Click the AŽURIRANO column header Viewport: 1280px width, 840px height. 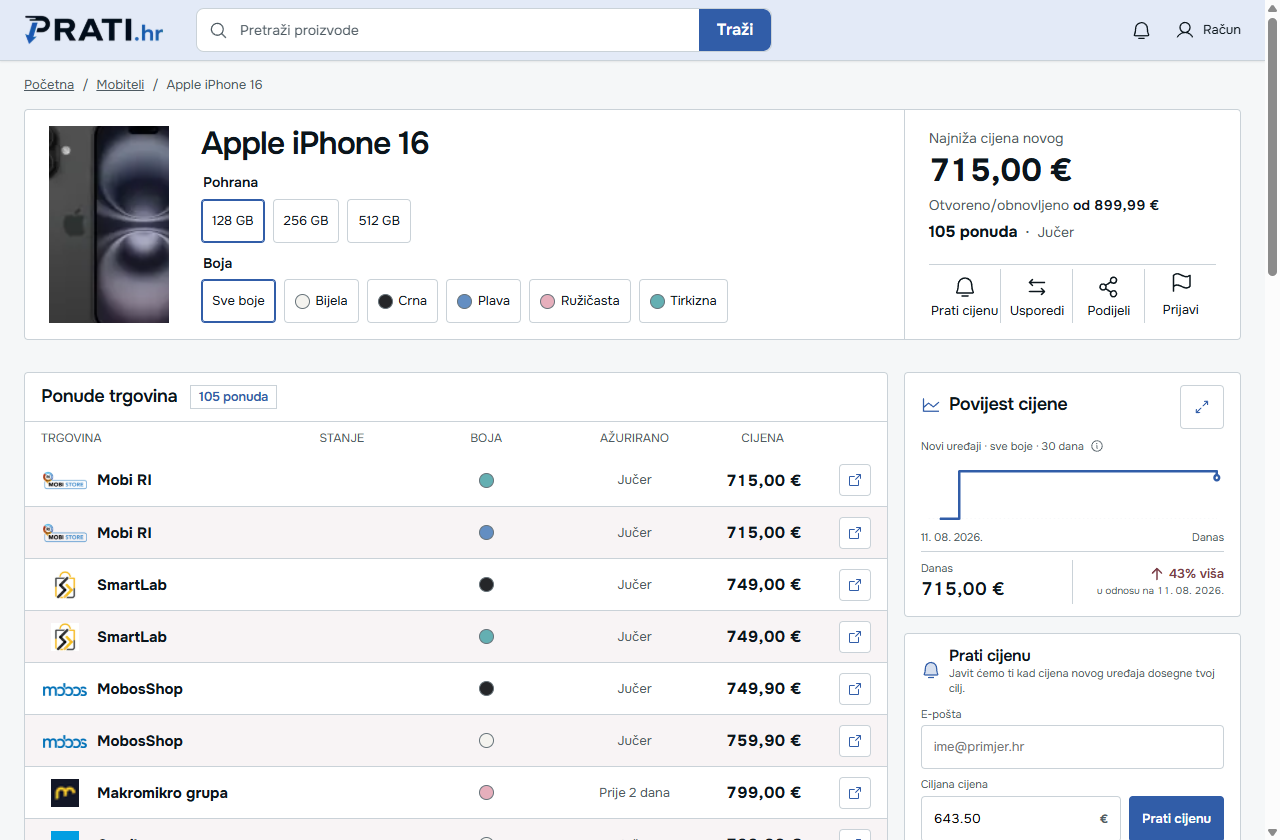click(x=634, y=438)
